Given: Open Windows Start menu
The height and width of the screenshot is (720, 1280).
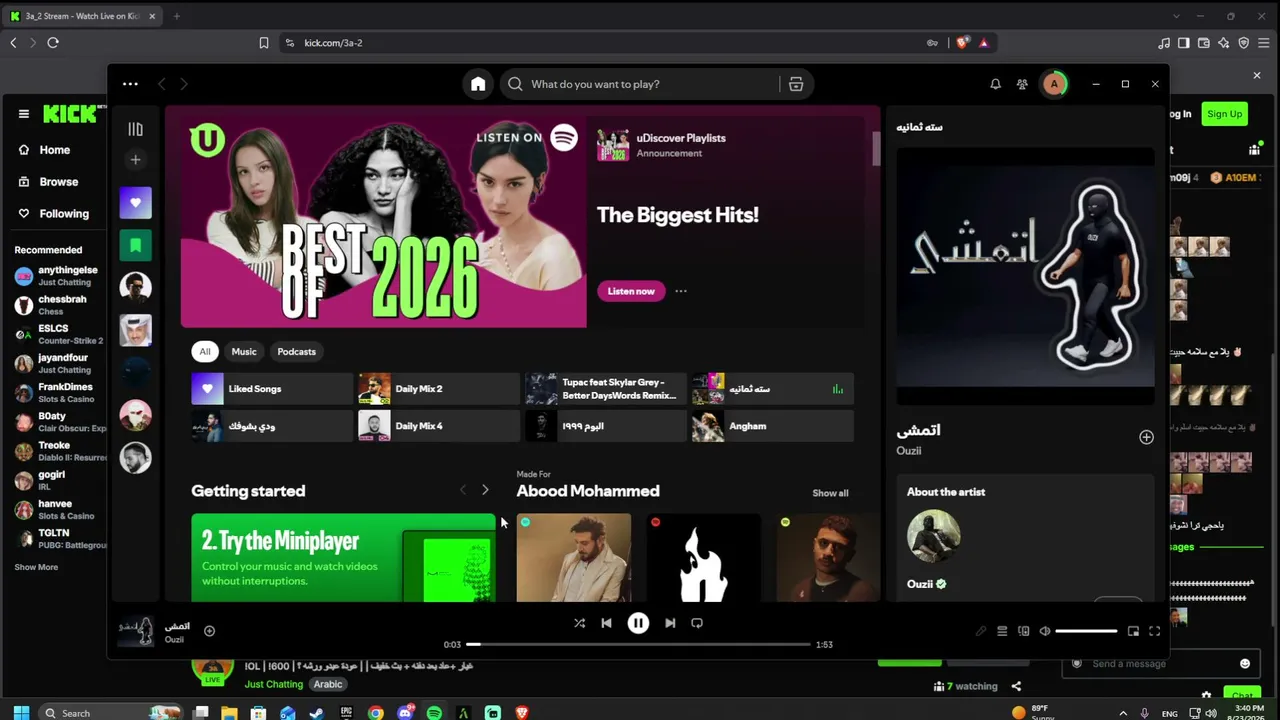Looking at the screenshot, I should click(21, 713).
